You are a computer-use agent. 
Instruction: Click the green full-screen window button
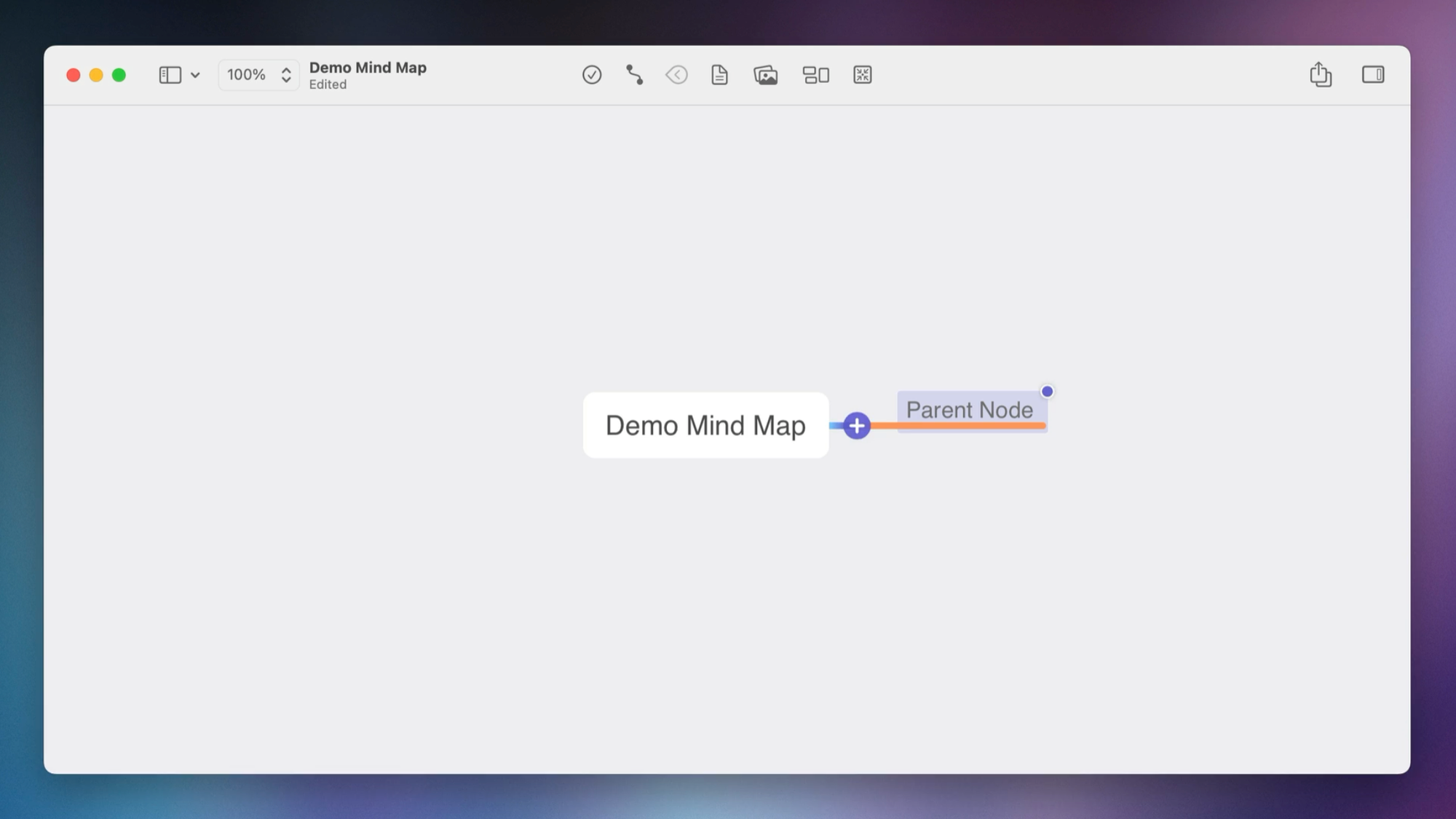tap(119, 75)
